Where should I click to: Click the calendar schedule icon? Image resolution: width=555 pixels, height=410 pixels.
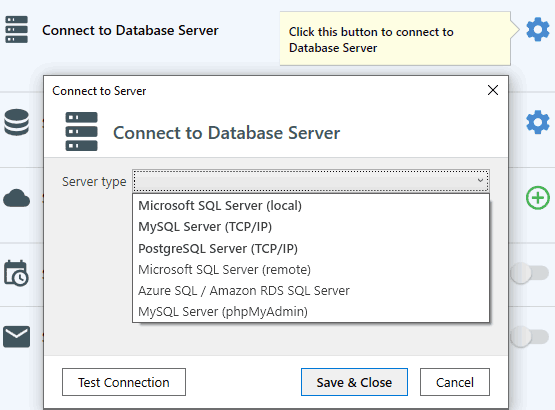coord(16,273)
